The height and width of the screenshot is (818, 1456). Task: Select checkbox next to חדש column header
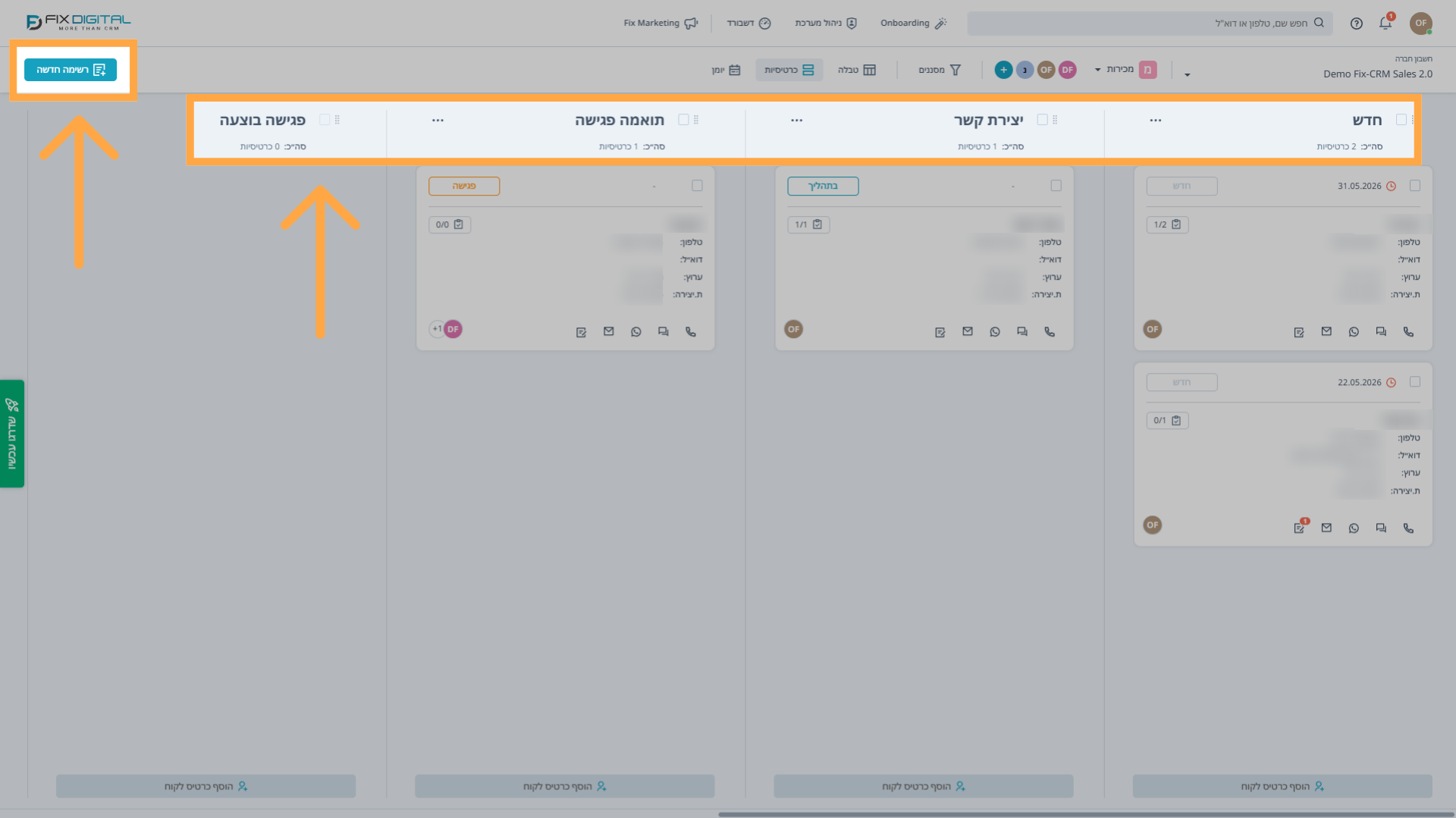1401,120
